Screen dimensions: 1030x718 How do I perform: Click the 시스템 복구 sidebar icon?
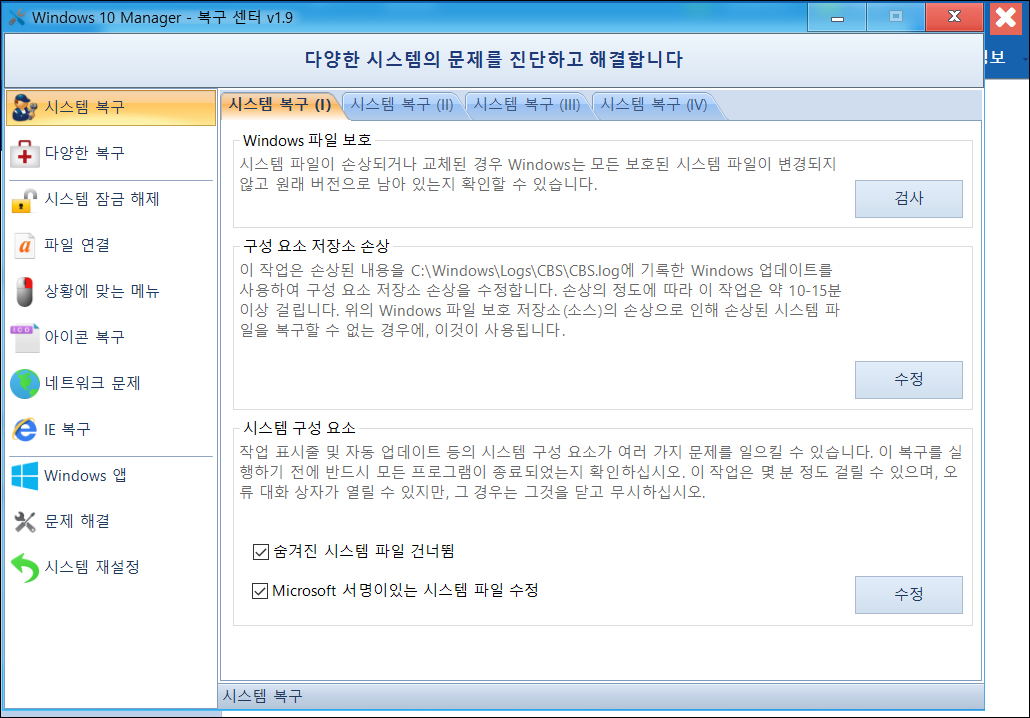(x=25, y=107)
